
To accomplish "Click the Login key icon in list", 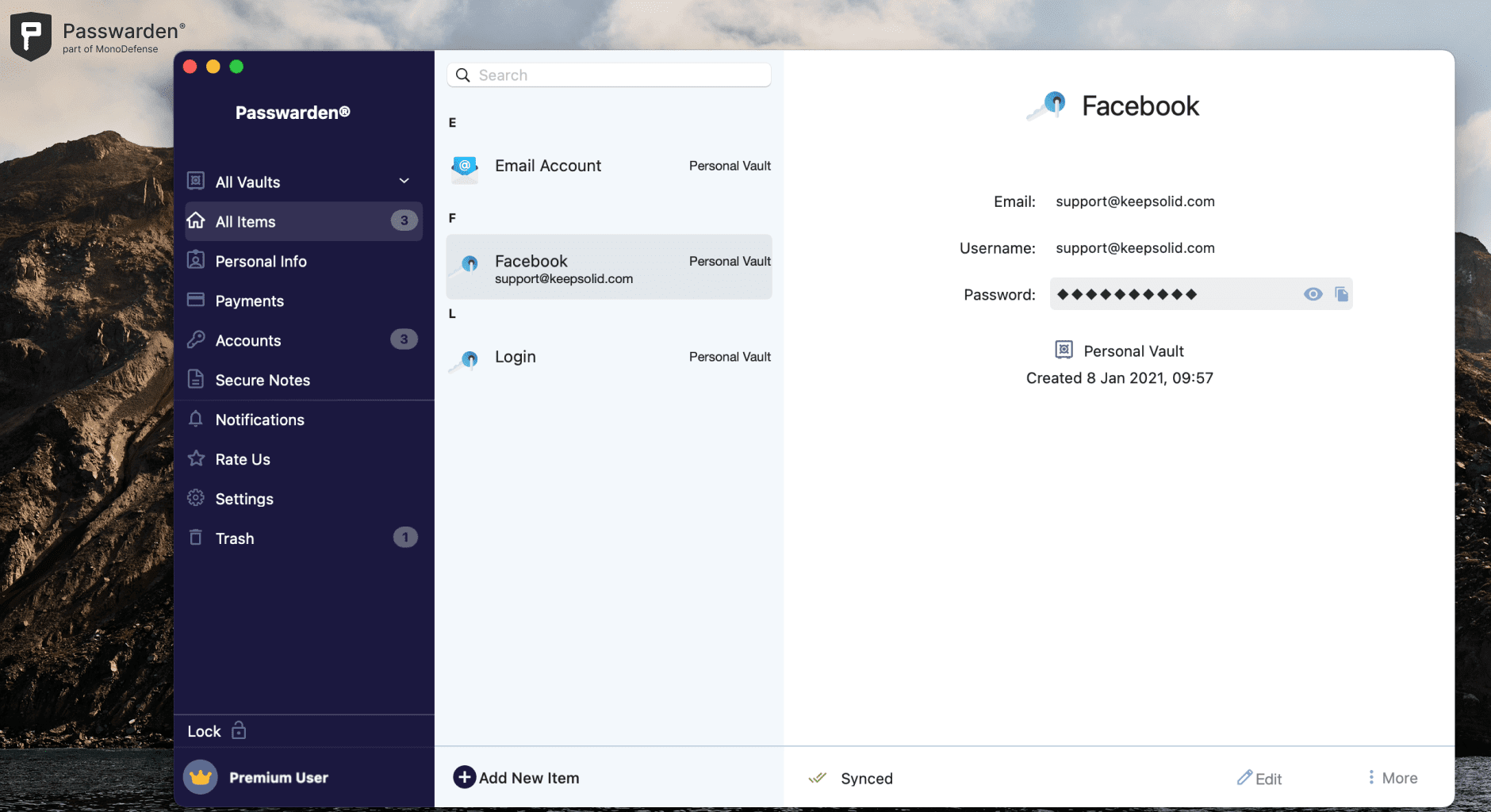I will 465,361.
